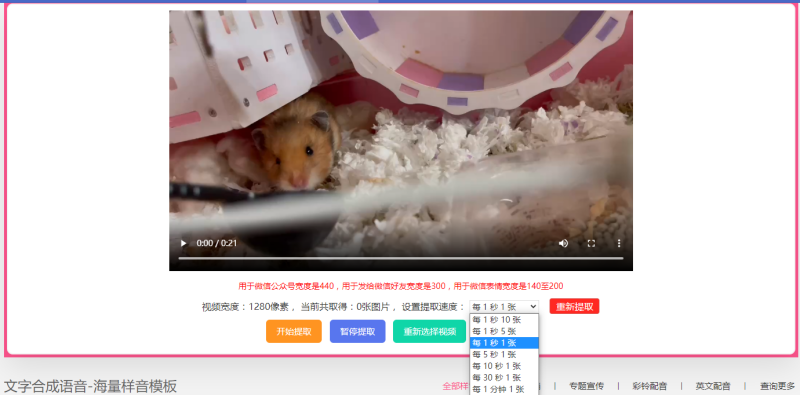The image size is (800, 395).
Task: Mute the video using the speaker icon
Action: [x=563, y=243]
